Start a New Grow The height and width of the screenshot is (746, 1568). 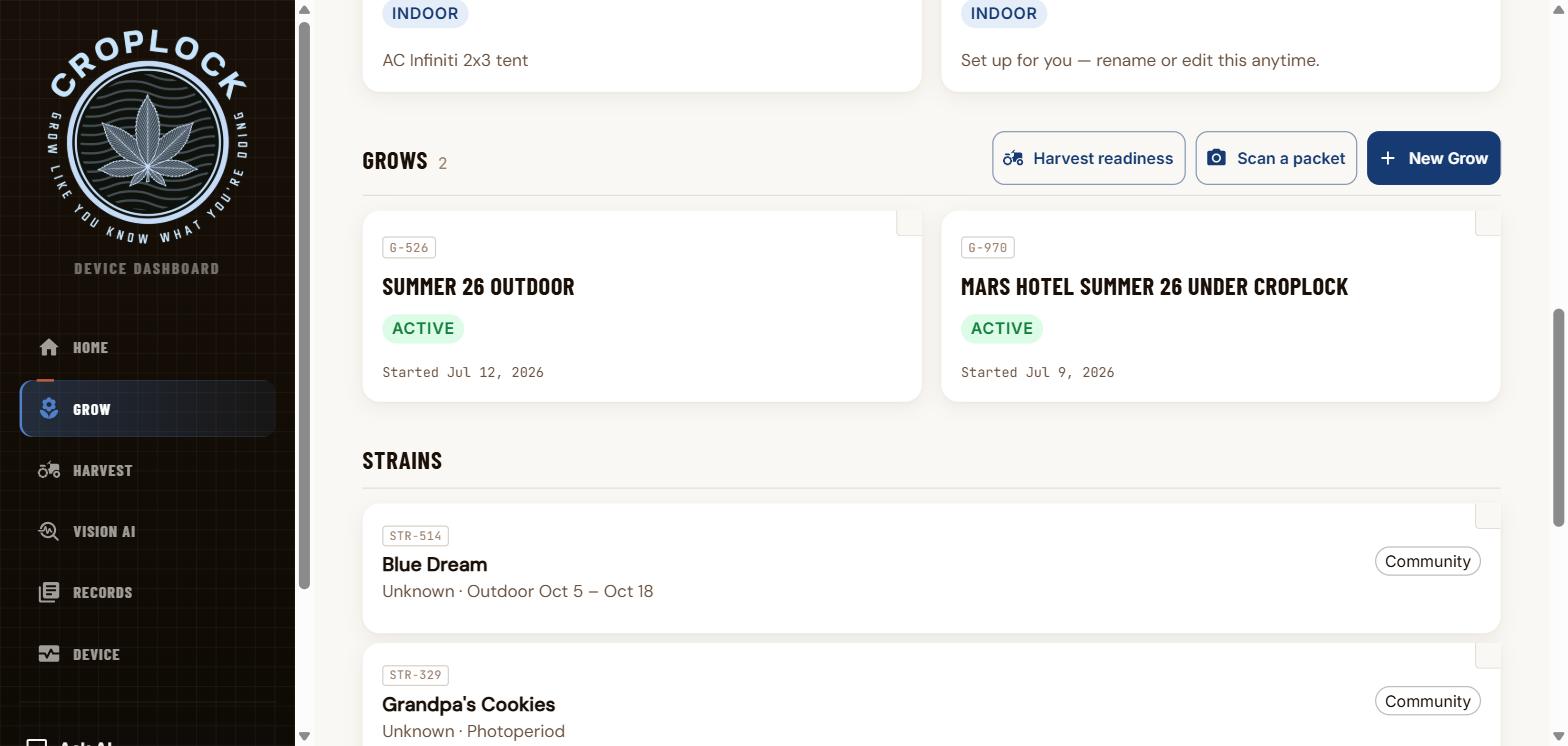coord(1433,158)
